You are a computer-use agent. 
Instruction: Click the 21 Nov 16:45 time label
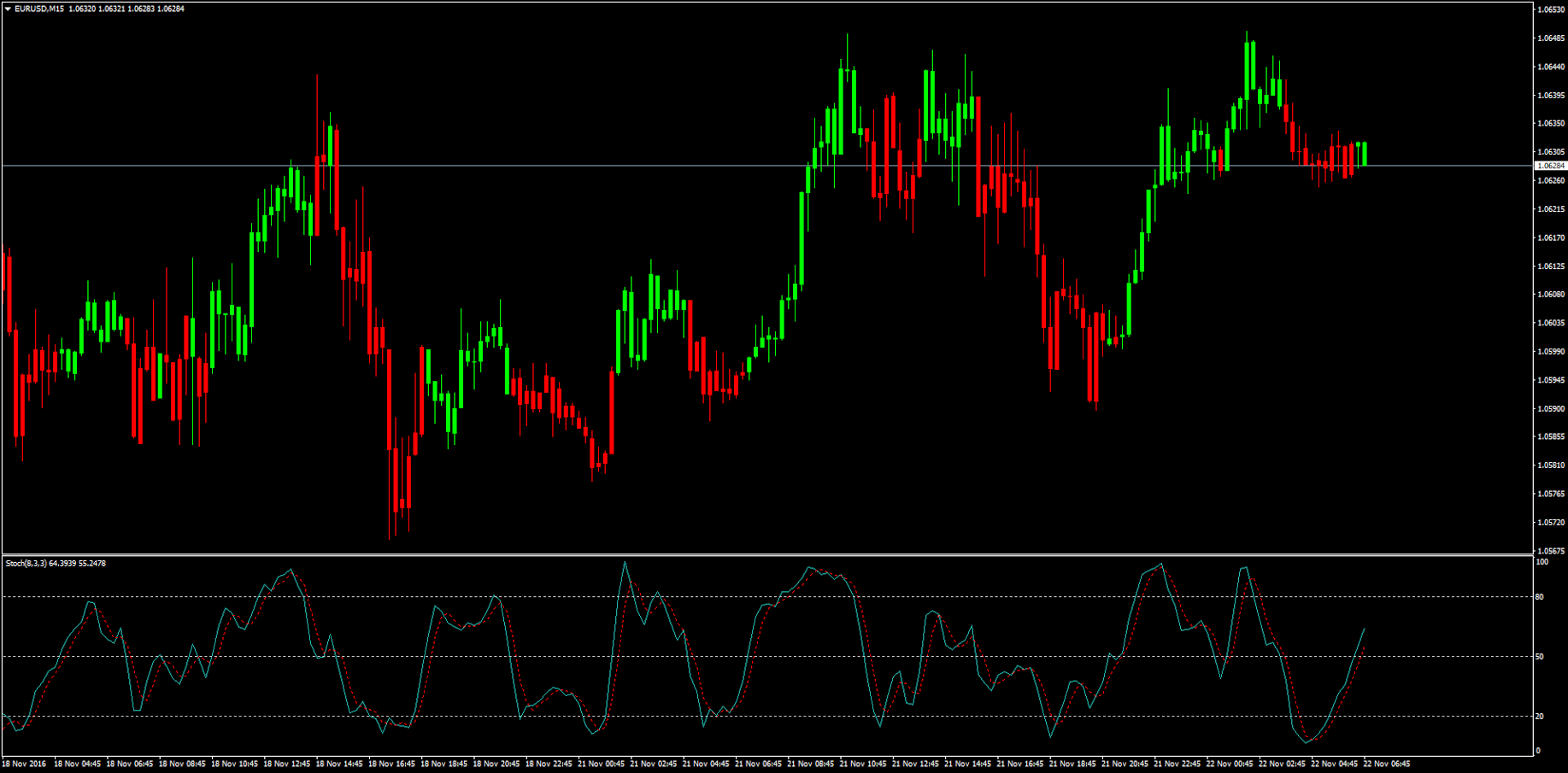1021,764
